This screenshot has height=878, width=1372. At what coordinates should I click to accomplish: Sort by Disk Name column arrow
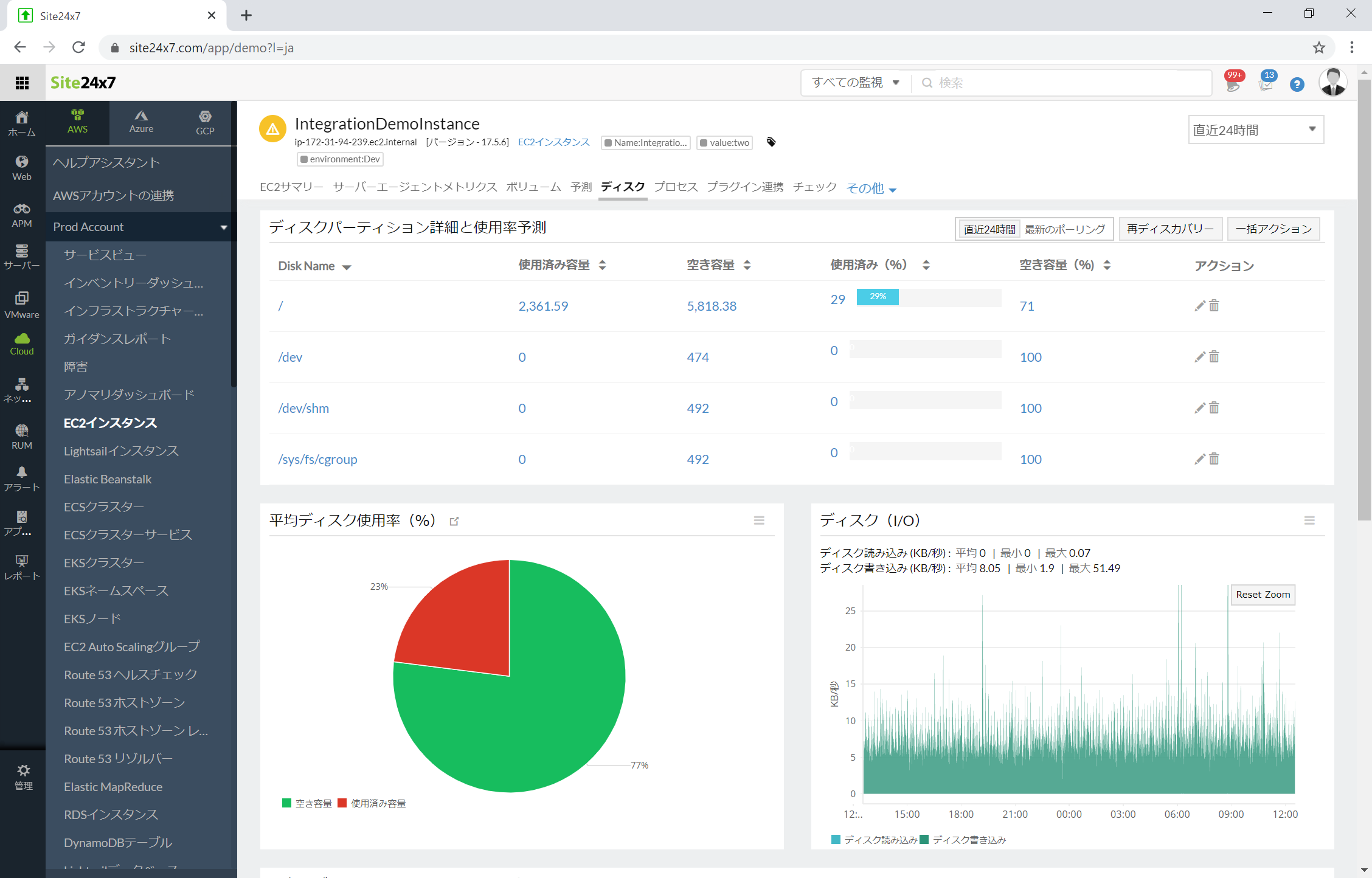coord(347,267)
